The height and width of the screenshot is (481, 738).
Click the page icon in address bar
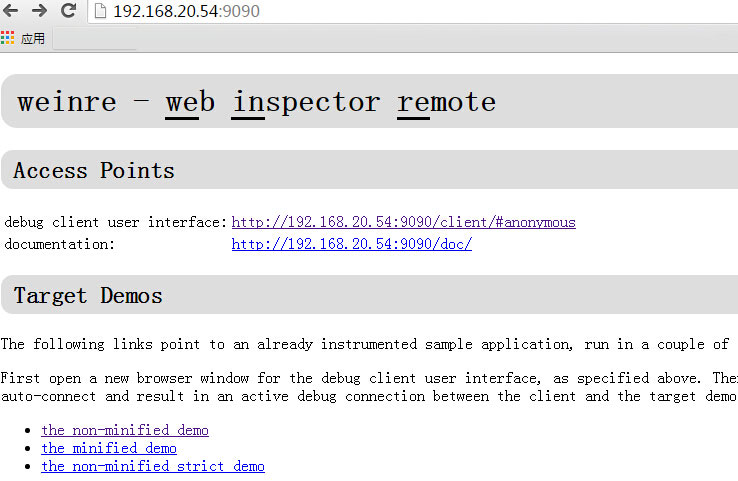click(x=100, y=11)
